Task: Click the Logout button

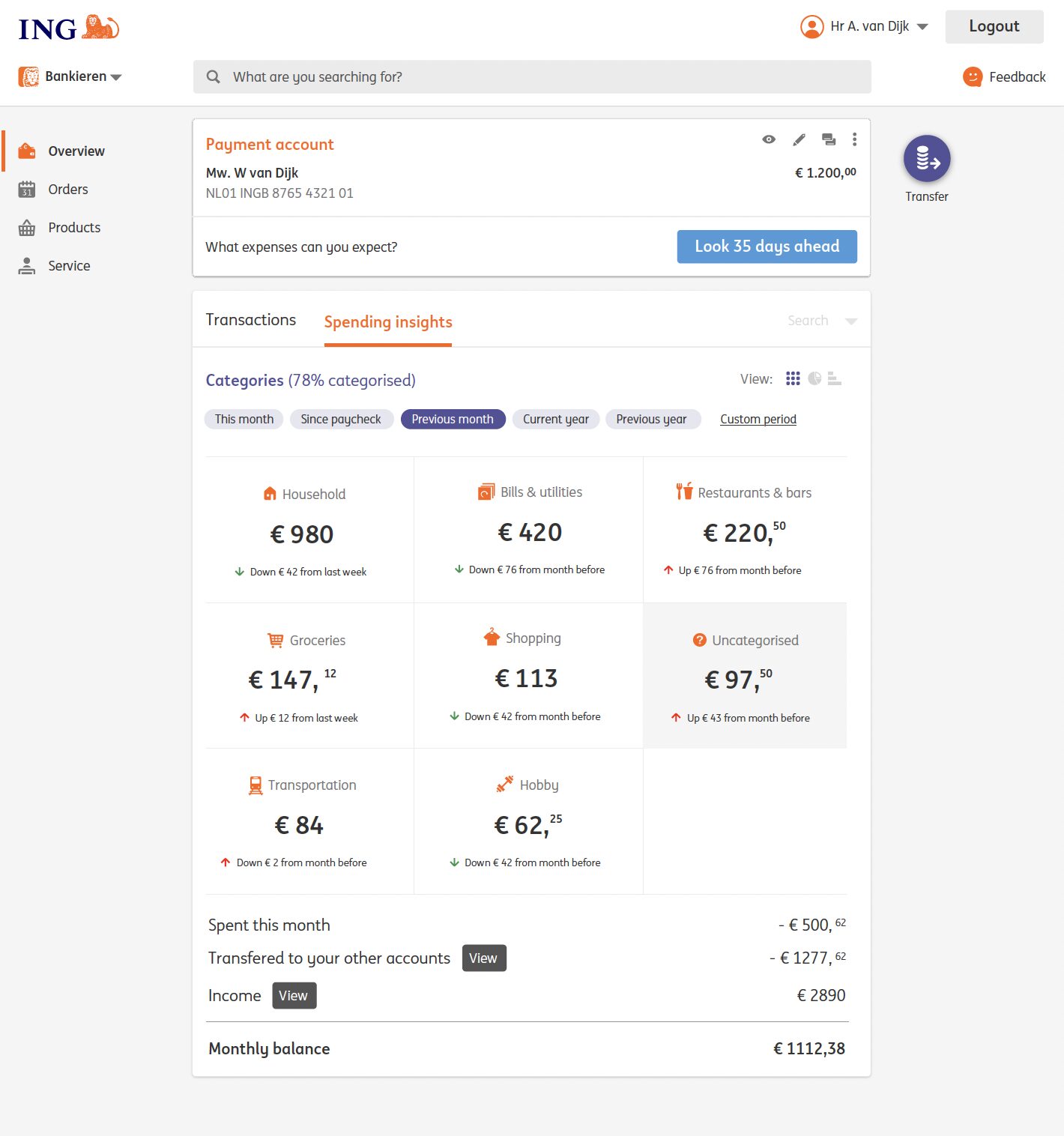Action: coord(994,26)
